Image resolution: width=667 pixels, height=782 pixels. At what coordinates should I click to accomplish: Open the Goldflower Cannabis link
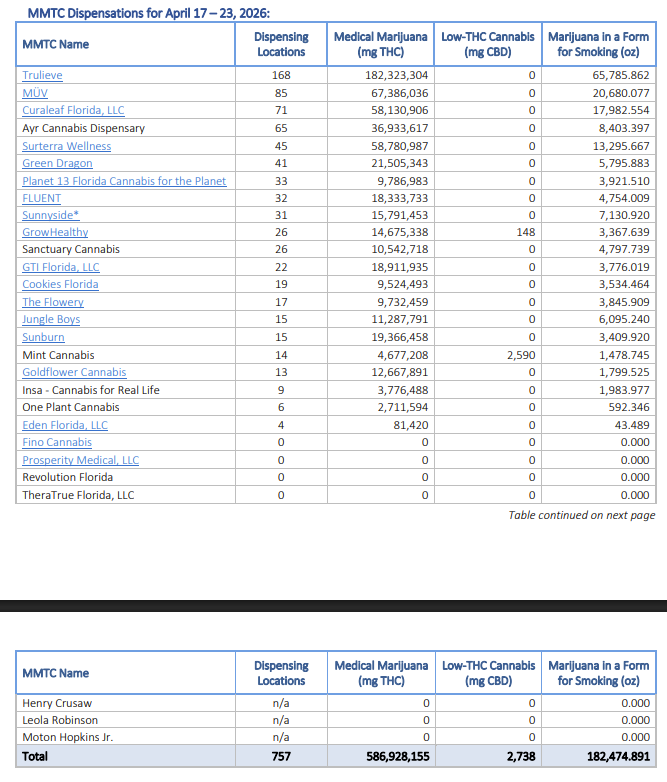[74, 372]
